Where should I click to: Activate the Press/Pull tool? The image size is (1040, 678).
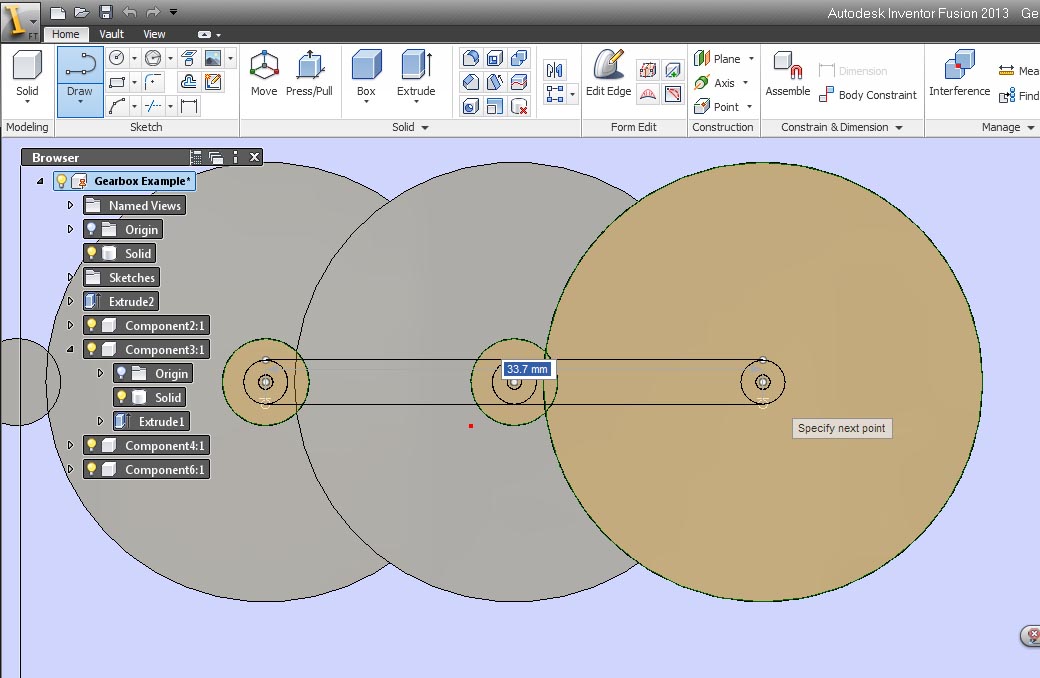[x=309, y=74]
